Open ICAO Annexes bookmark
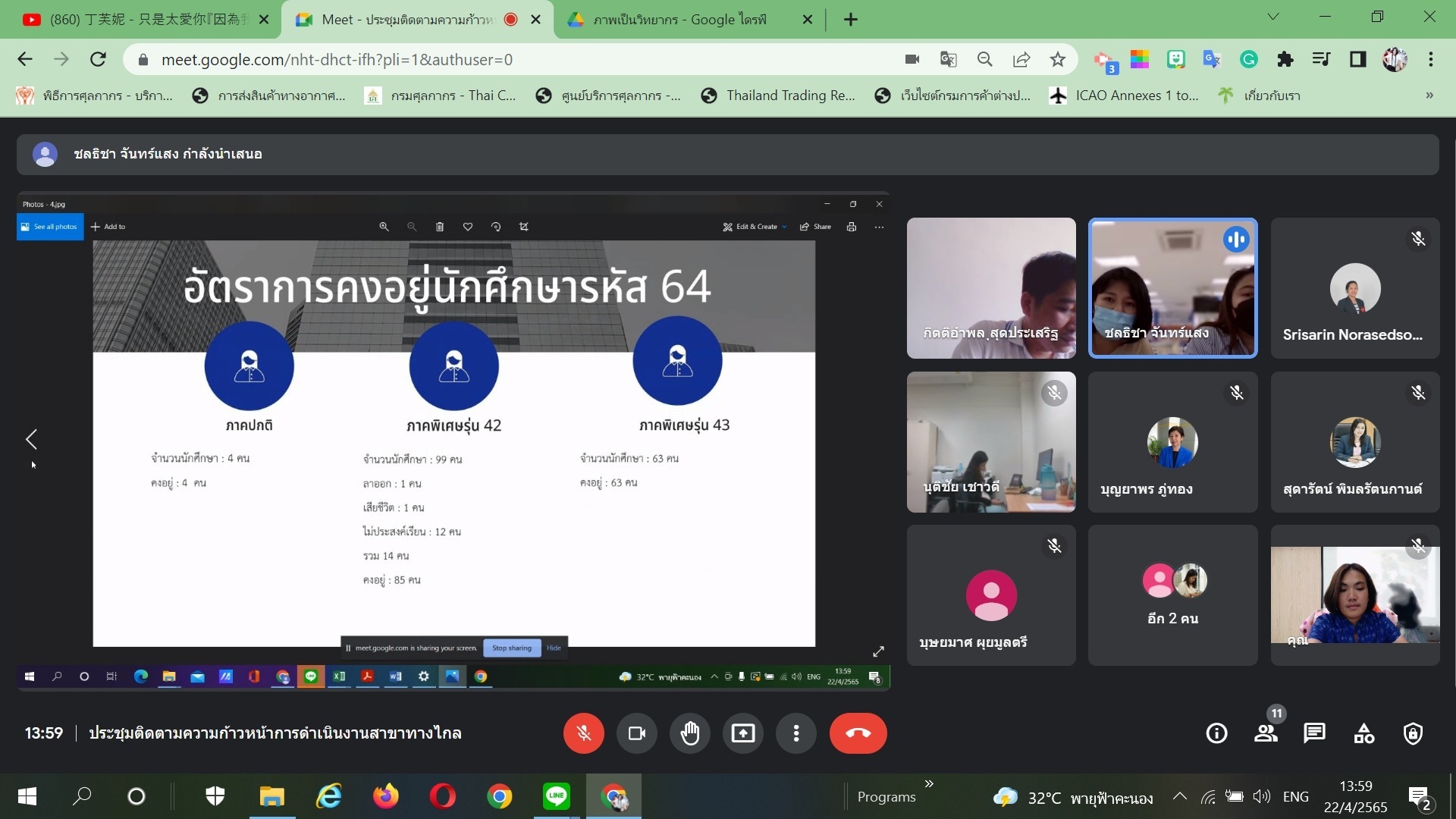 coord(1124,96)
